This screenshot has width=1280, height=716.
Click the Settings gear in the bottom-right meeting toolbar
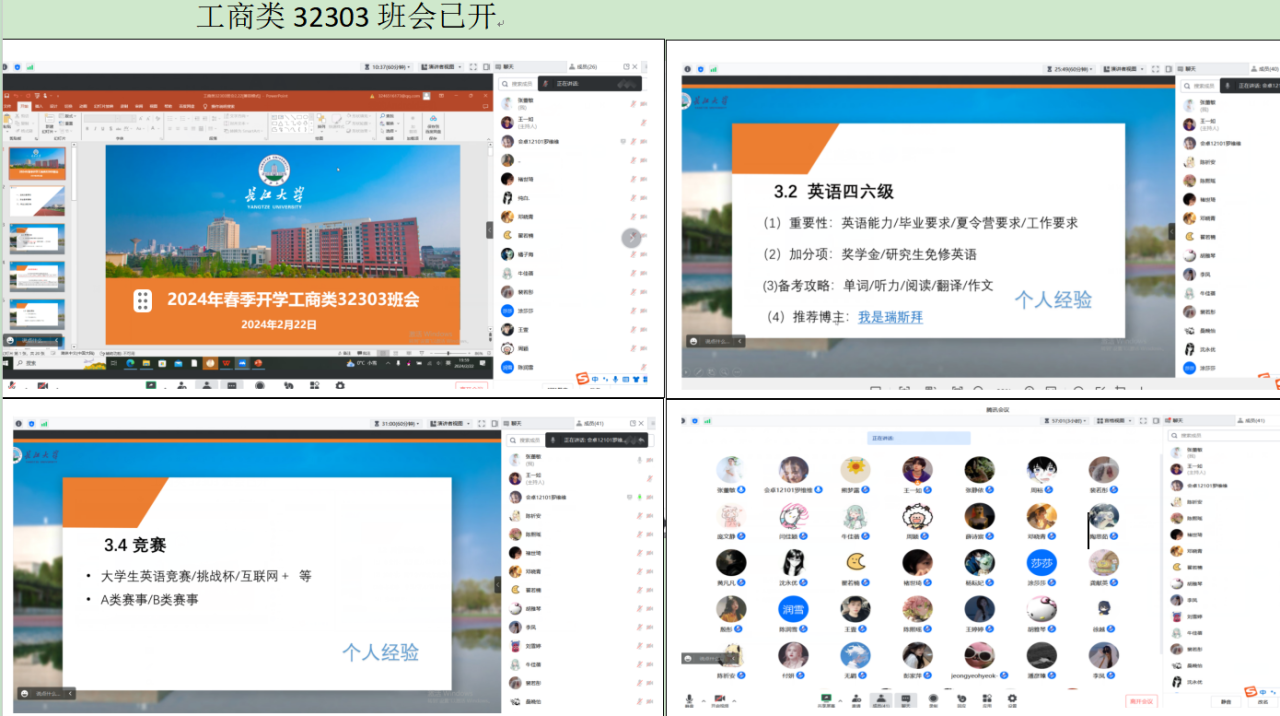coord(1012,700)
